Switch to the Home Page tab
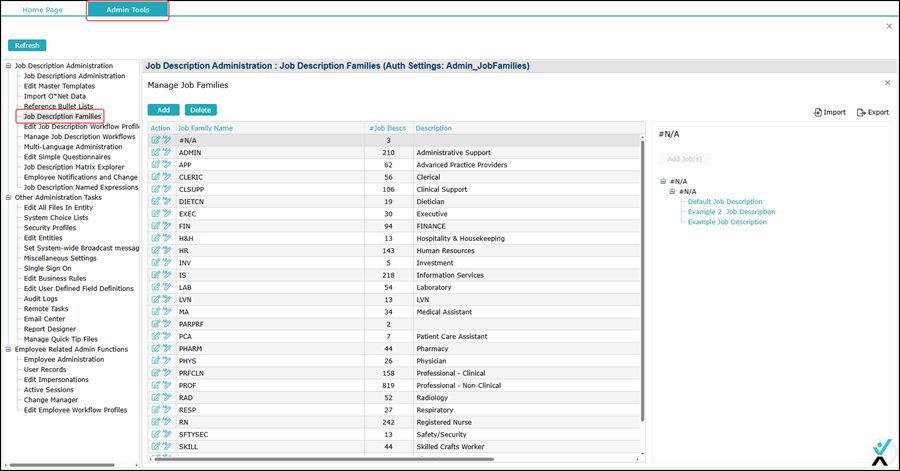900x471 pixels. 42,10
